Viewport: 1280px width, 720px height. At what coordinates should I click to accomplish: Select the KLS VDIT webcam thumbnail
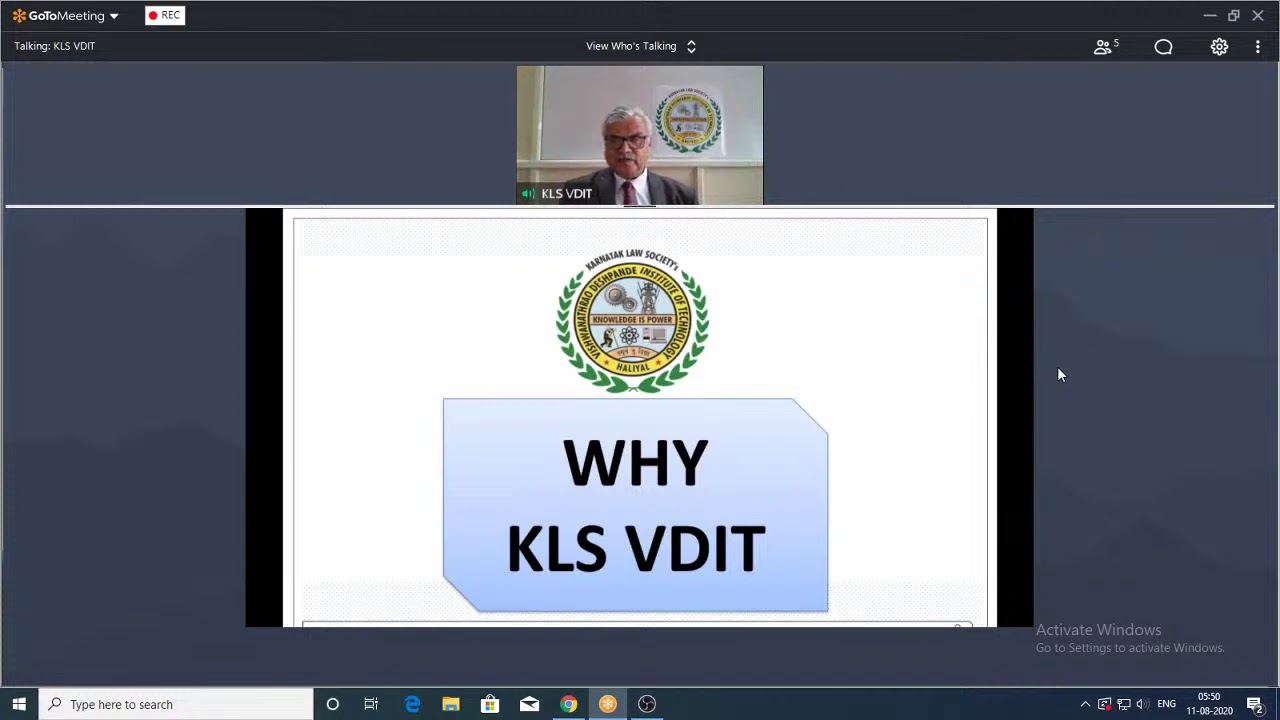[x=640, y=135]
